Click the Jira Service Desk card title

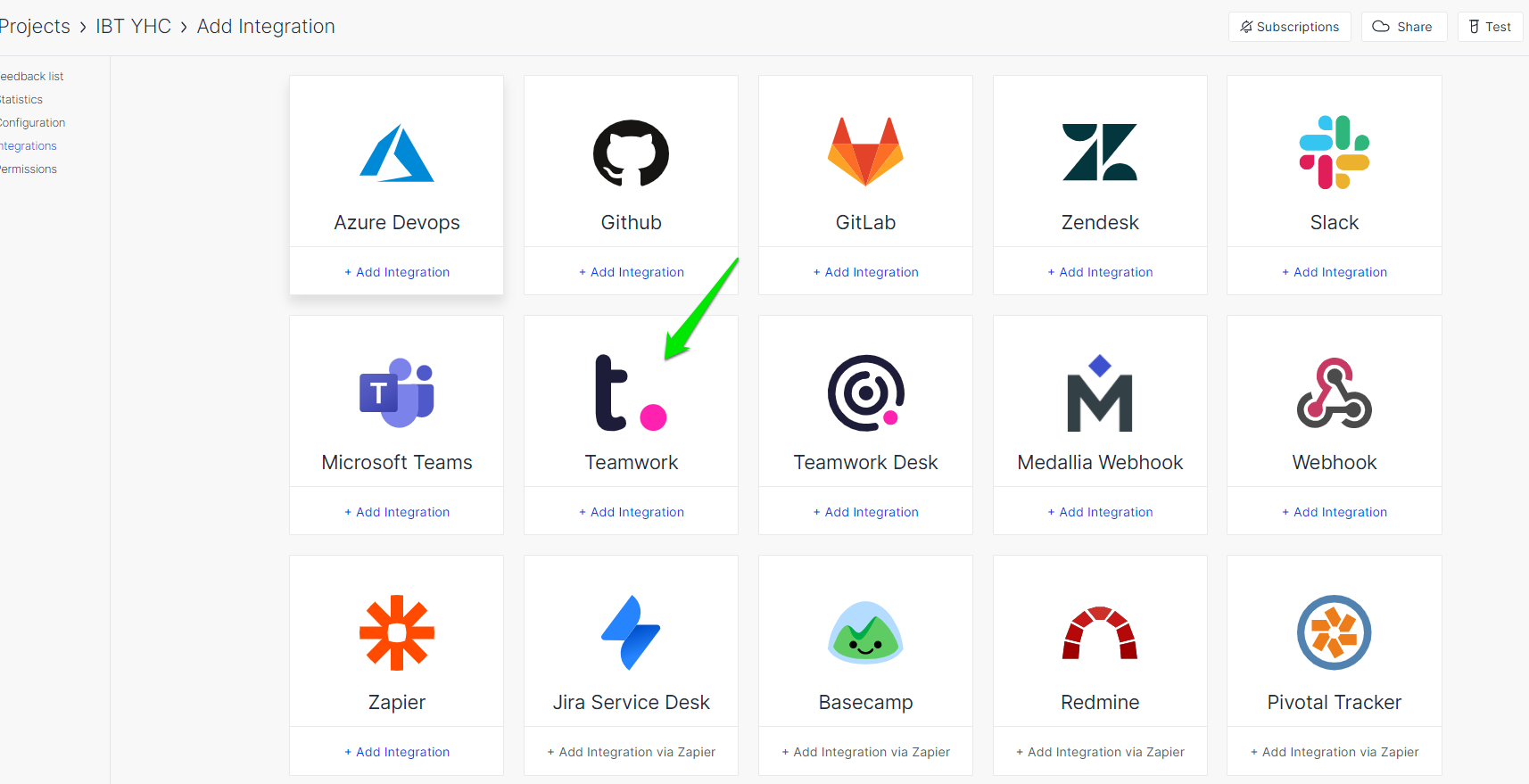pyautogui.click(x=632, y=702)
